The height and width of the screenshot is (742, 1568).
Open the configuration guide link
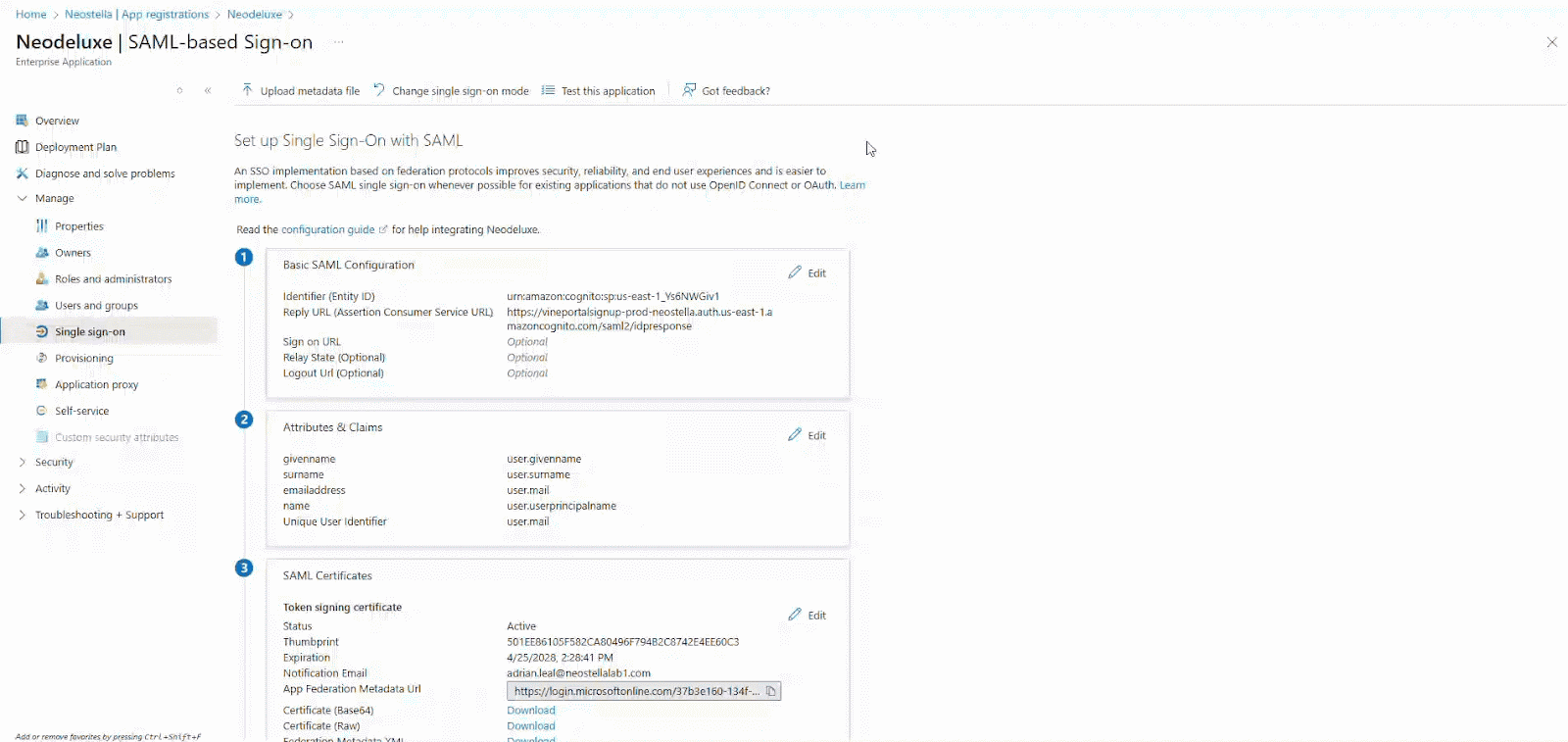click(x=328, y=229)
